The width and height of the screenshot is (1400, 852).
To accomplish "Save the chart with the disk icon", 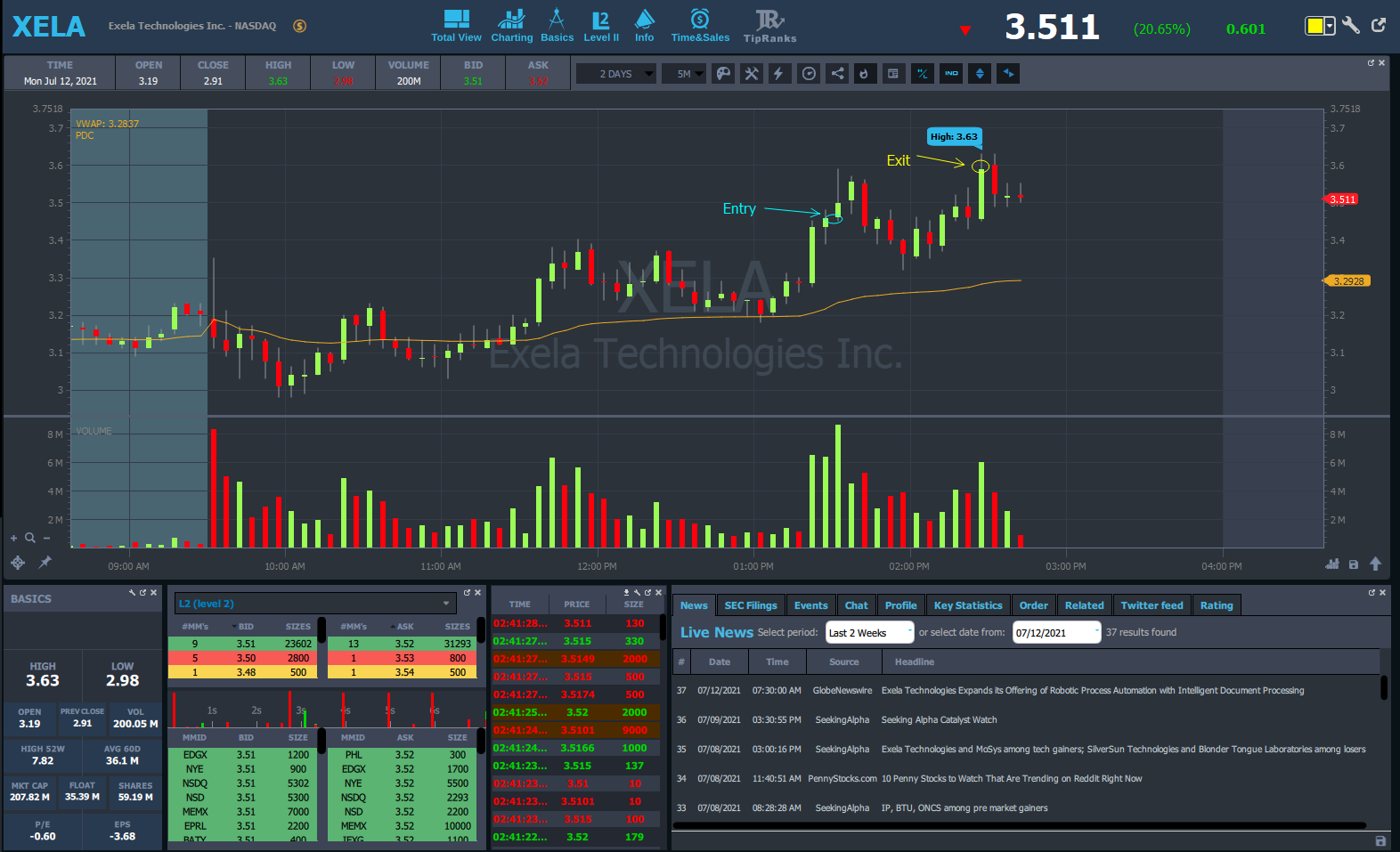I will click(1354, 564).
